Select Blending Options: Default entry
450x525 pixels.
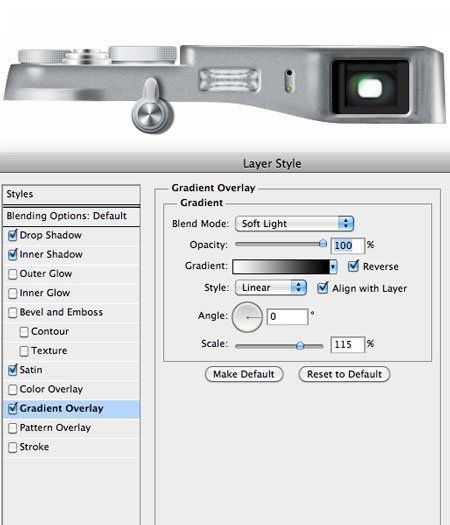click(x=71, y=216)
